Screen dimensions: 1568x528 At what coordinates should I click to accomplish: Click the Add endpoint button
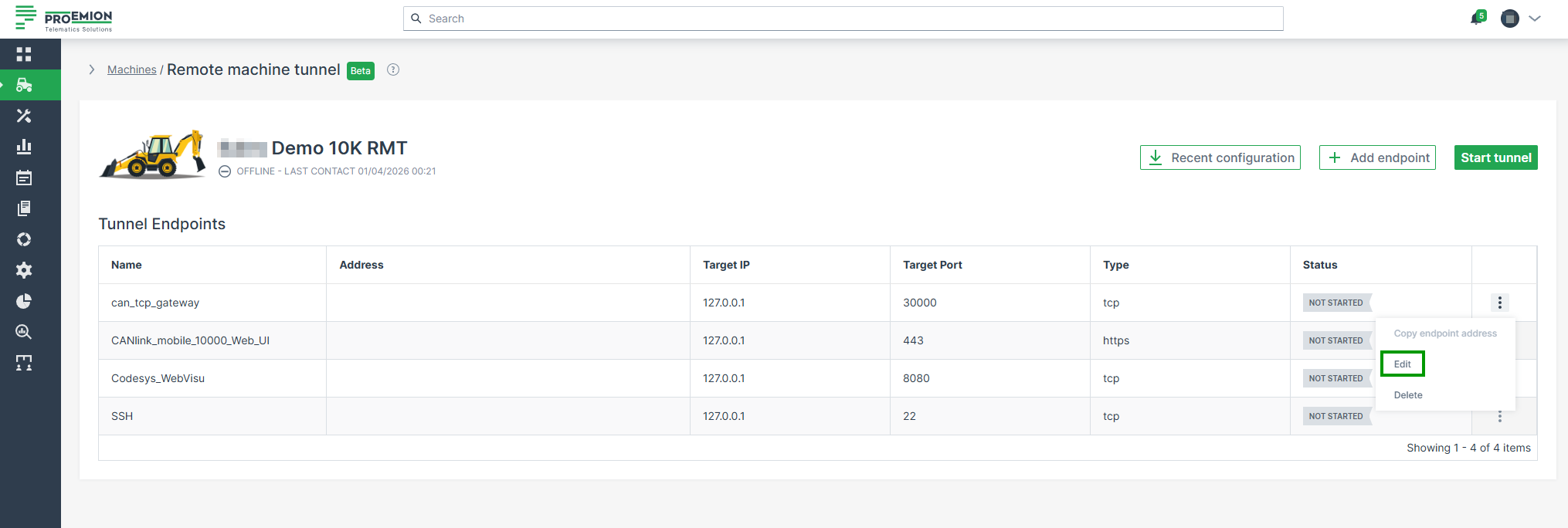(1377, 157)
